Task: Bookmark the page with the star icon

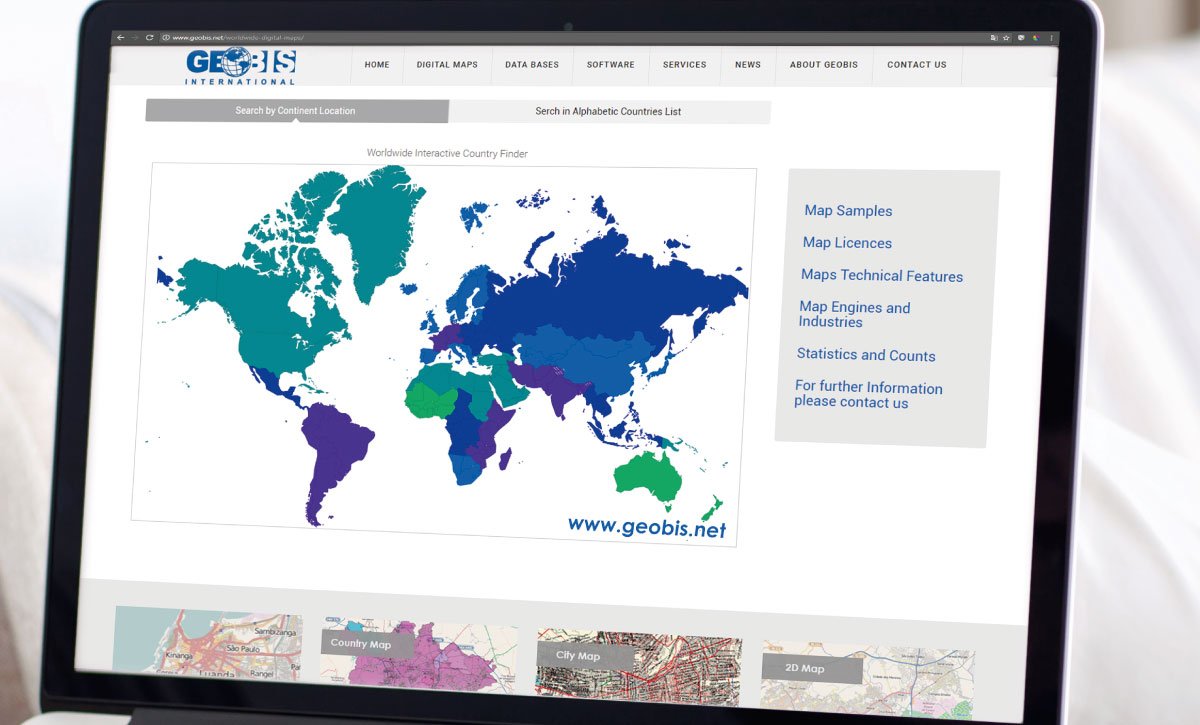Action: point(1006,38)
